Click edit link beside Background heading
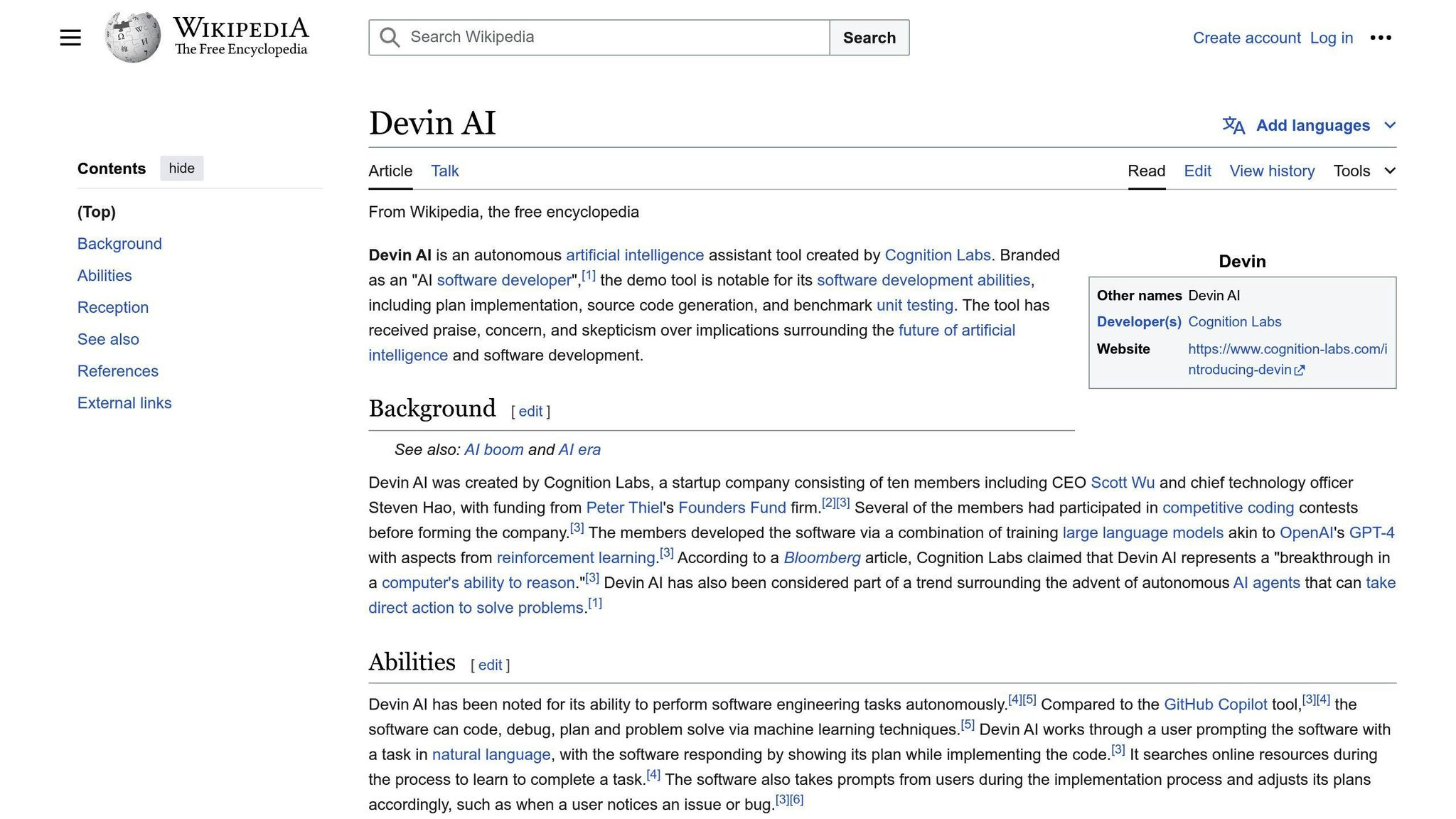 coord(530,412)
